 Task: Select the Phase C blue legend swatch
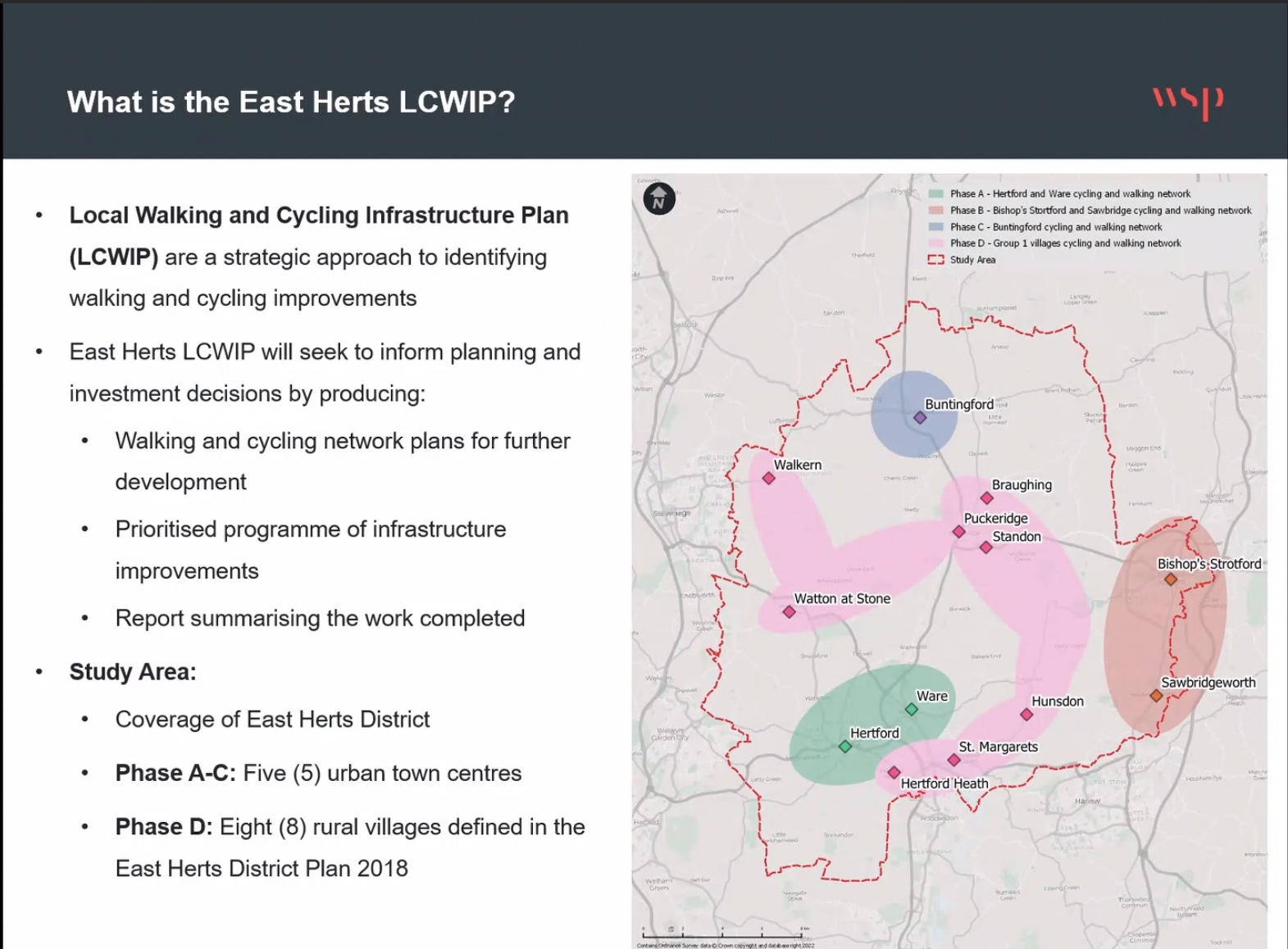pos(935,227)
